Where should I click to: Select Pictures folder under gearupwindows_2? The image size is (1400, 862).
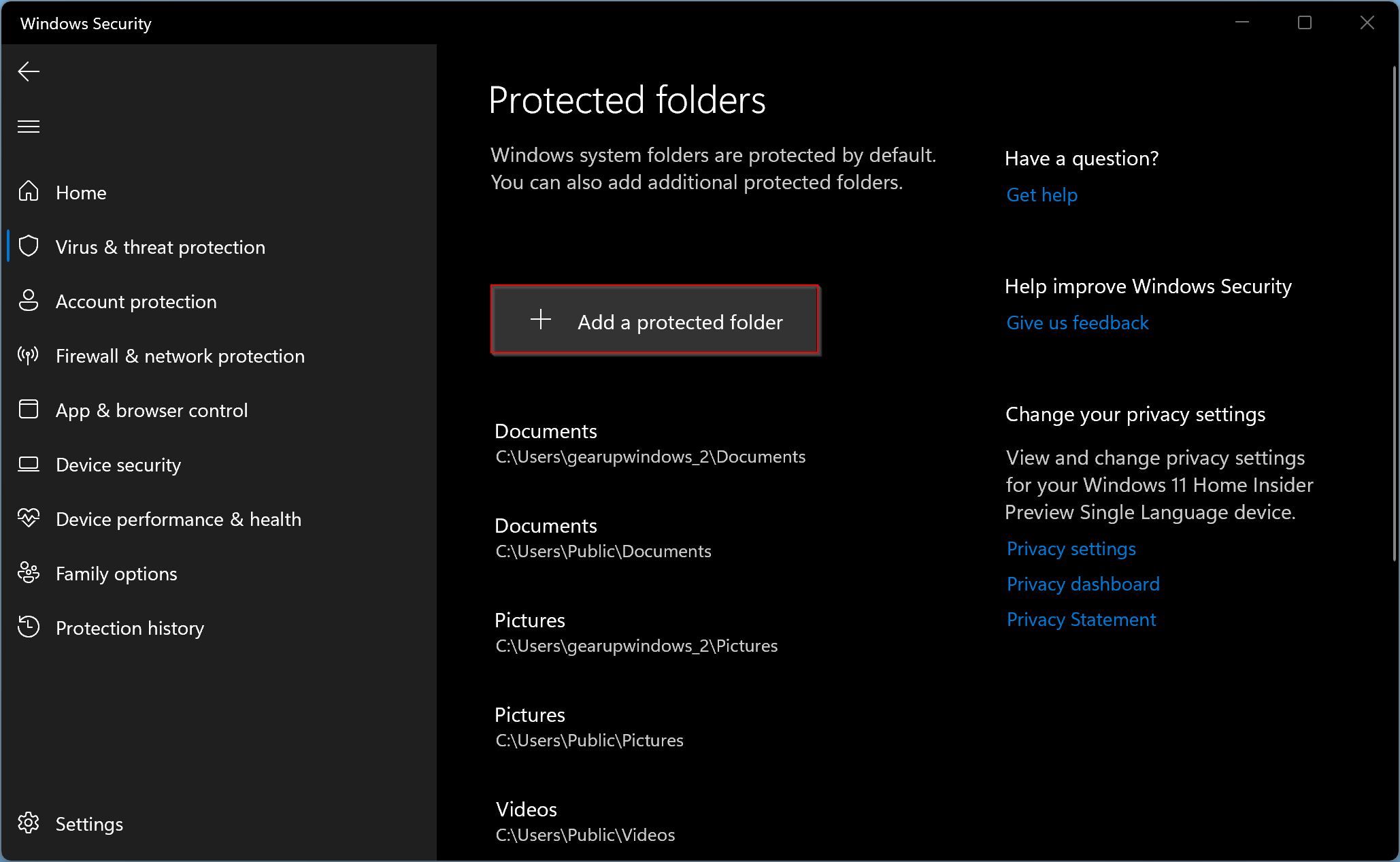pyautogui.click(x=636, y=632)
